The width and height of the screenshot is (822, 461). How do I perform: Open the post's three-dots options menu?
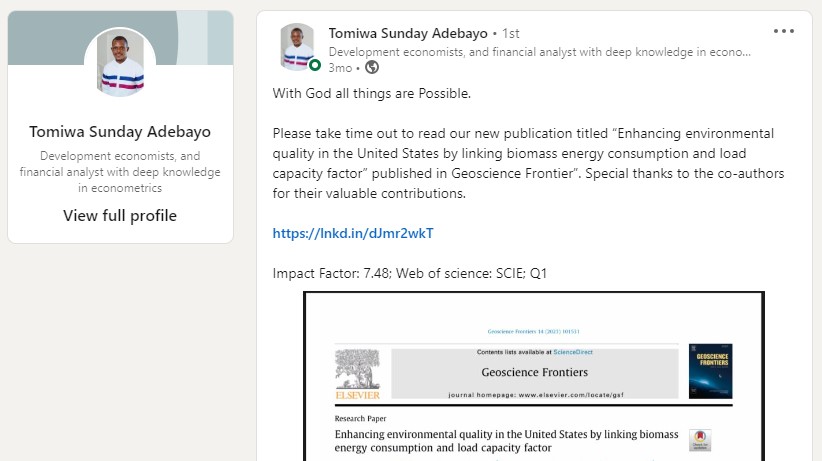click(784, 30)
